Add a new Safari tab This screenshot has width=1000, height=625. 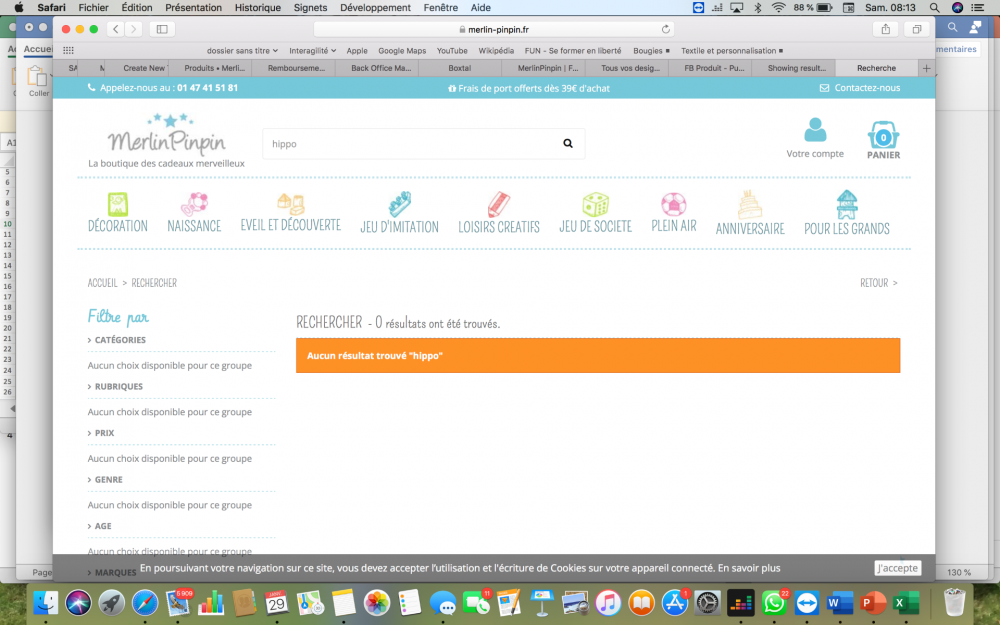[927, 68]
